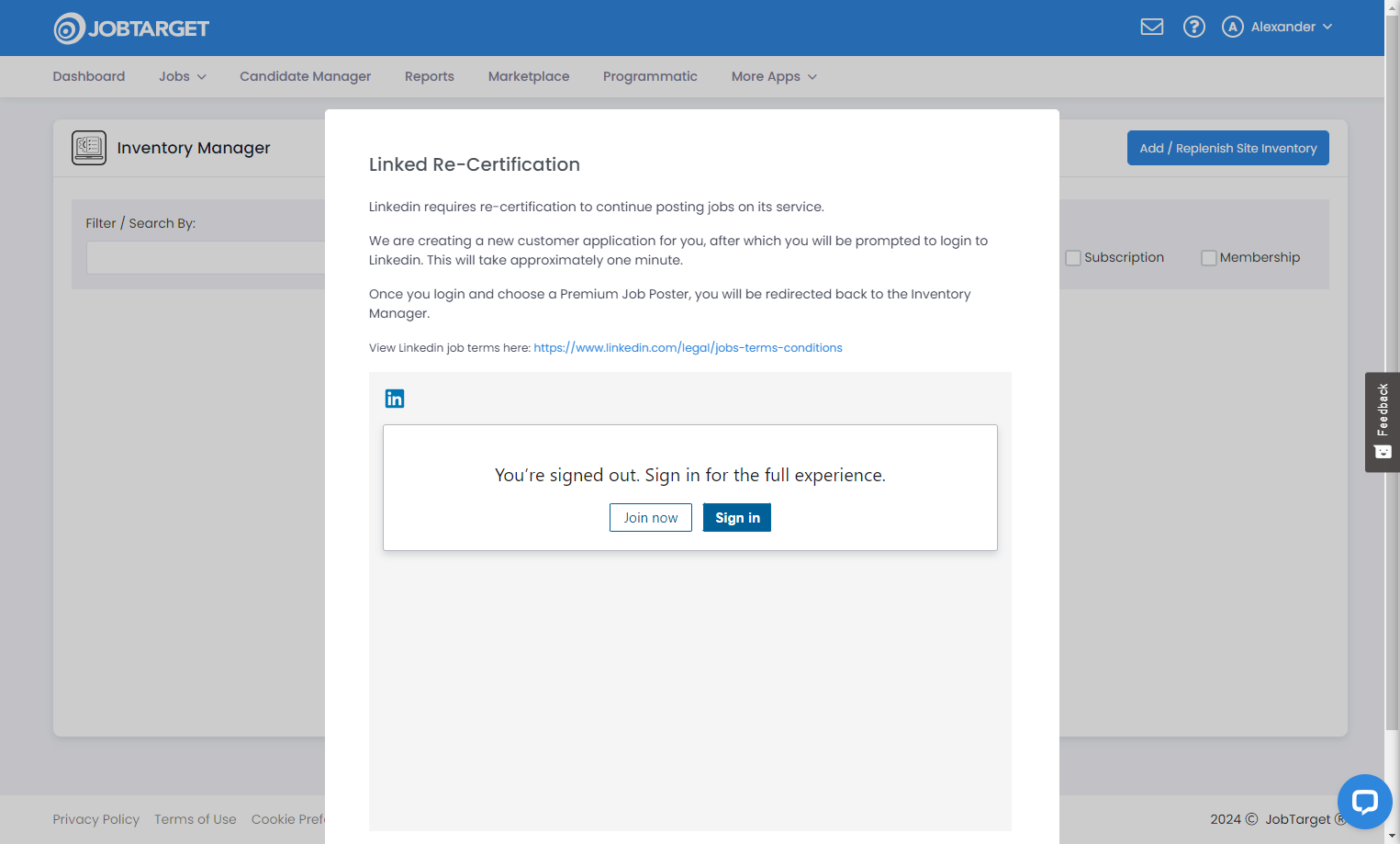
Task: Open the Feedback side tab
Action: coord(1383,422)
